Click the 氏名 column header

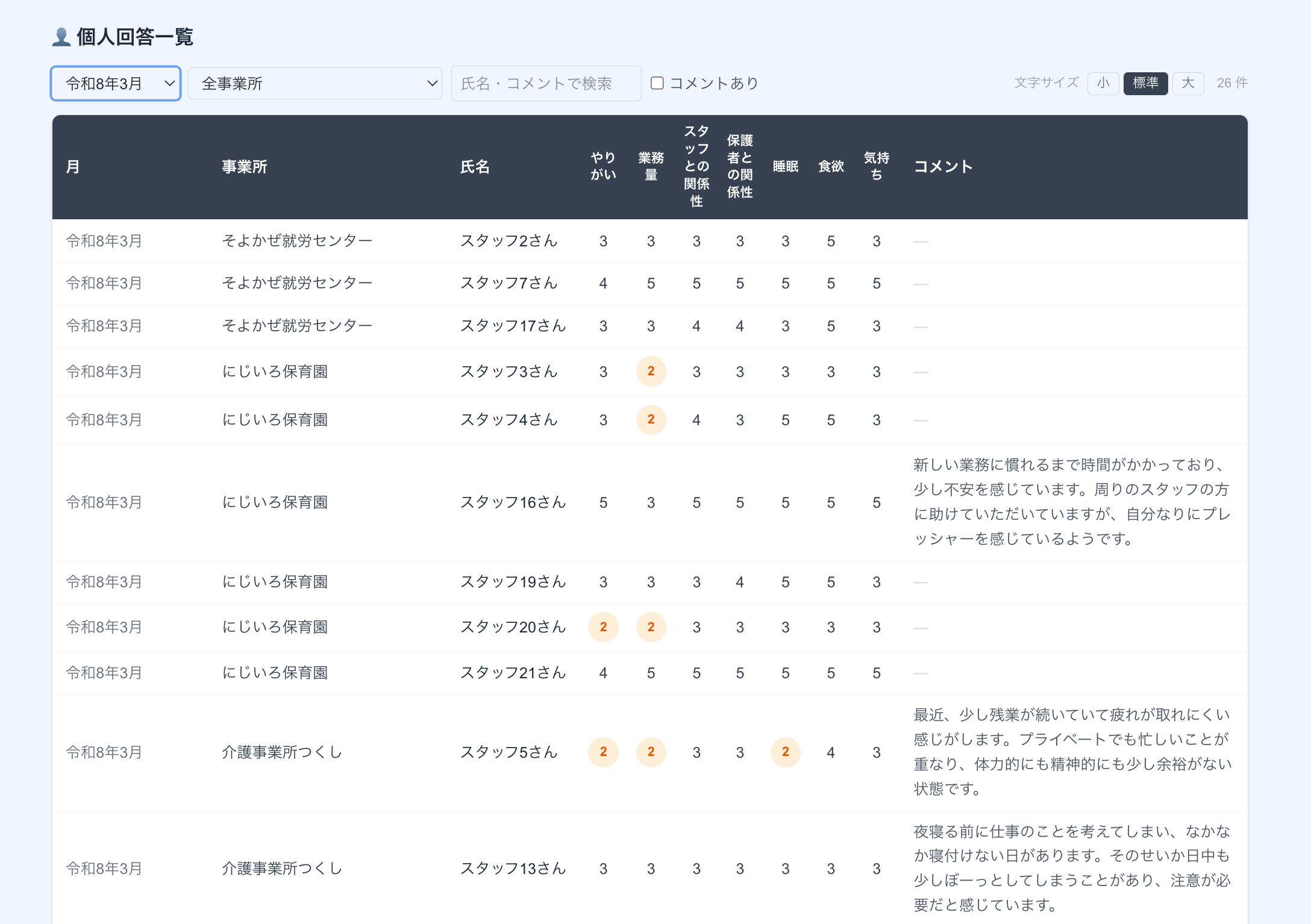point(475,167)
